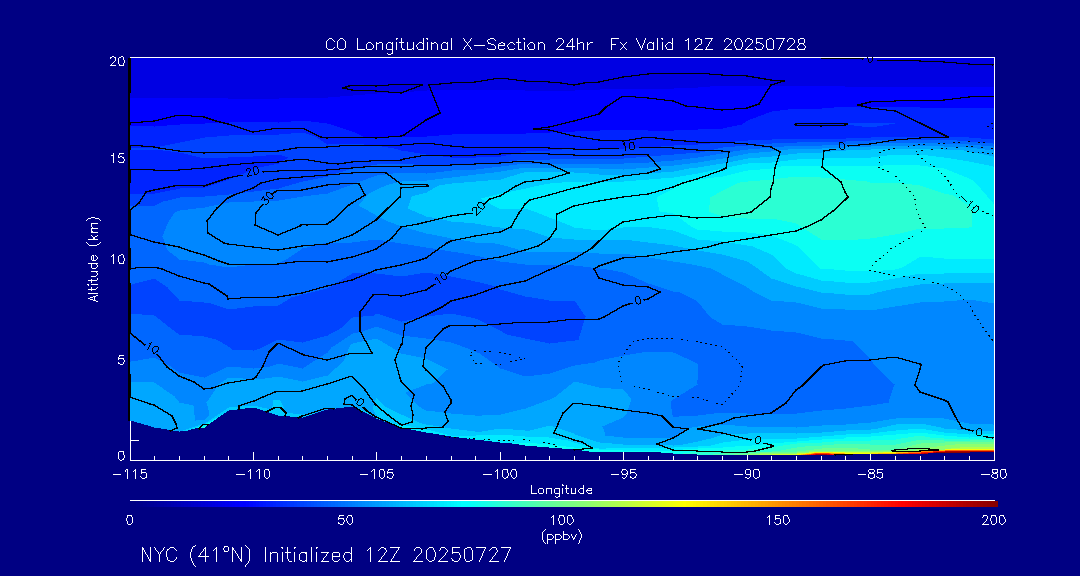The height and width of the screenshot is (576, 1080).
Task: Click the colorbar scale label 50
Action: pos(346,520)
